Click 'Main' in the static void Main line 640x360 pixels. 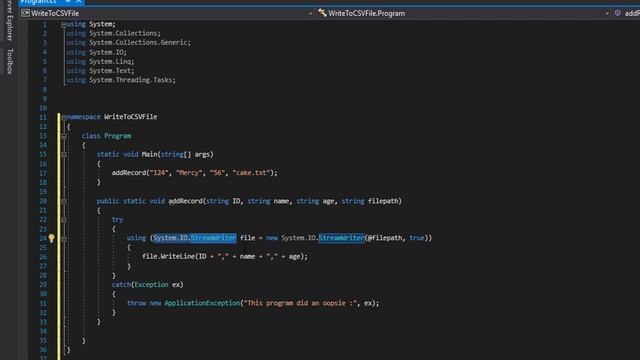(149, 154)
